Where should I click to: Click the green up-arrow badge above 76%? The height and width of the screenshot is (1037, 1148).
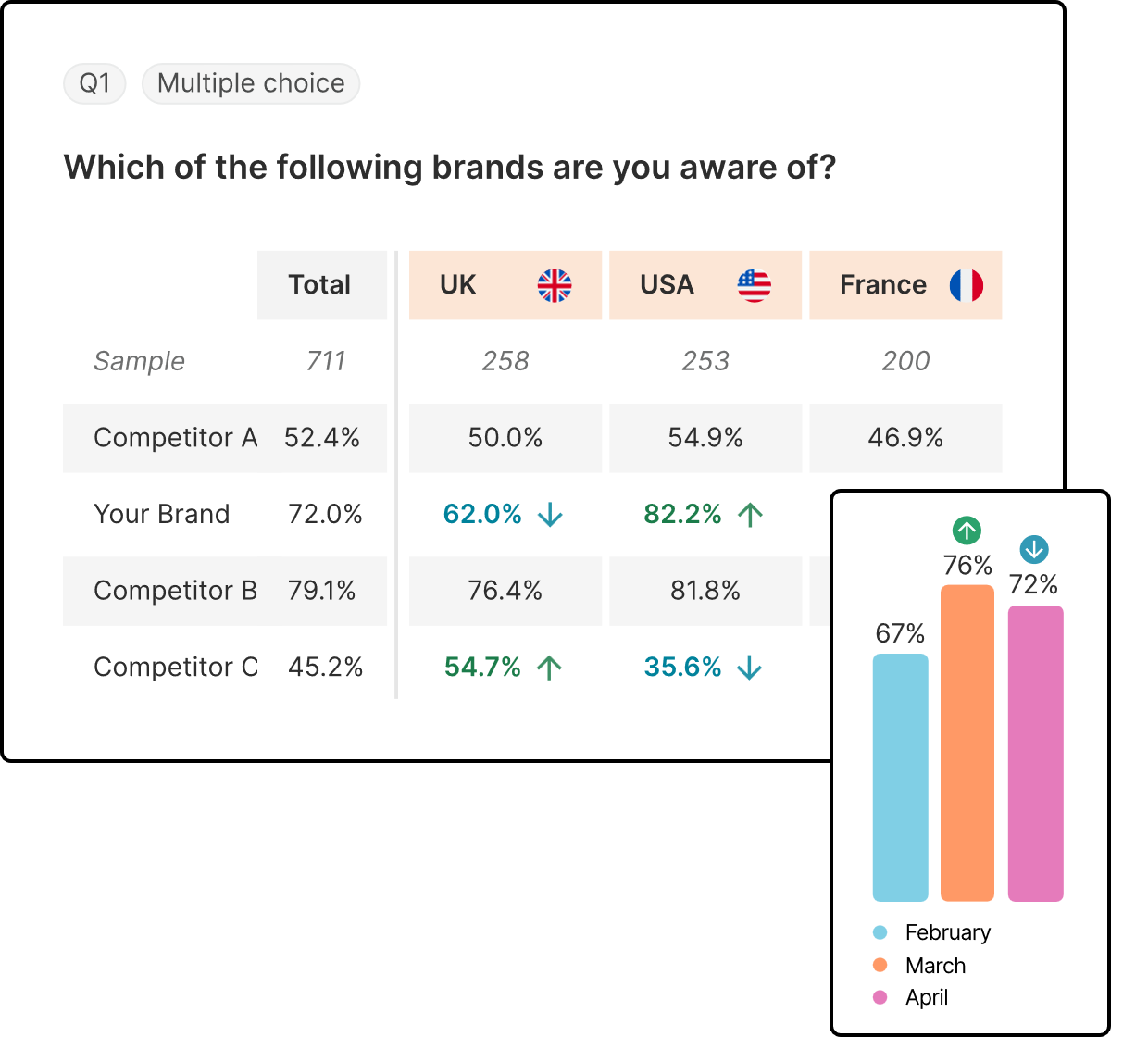click(x=967, y=531)
